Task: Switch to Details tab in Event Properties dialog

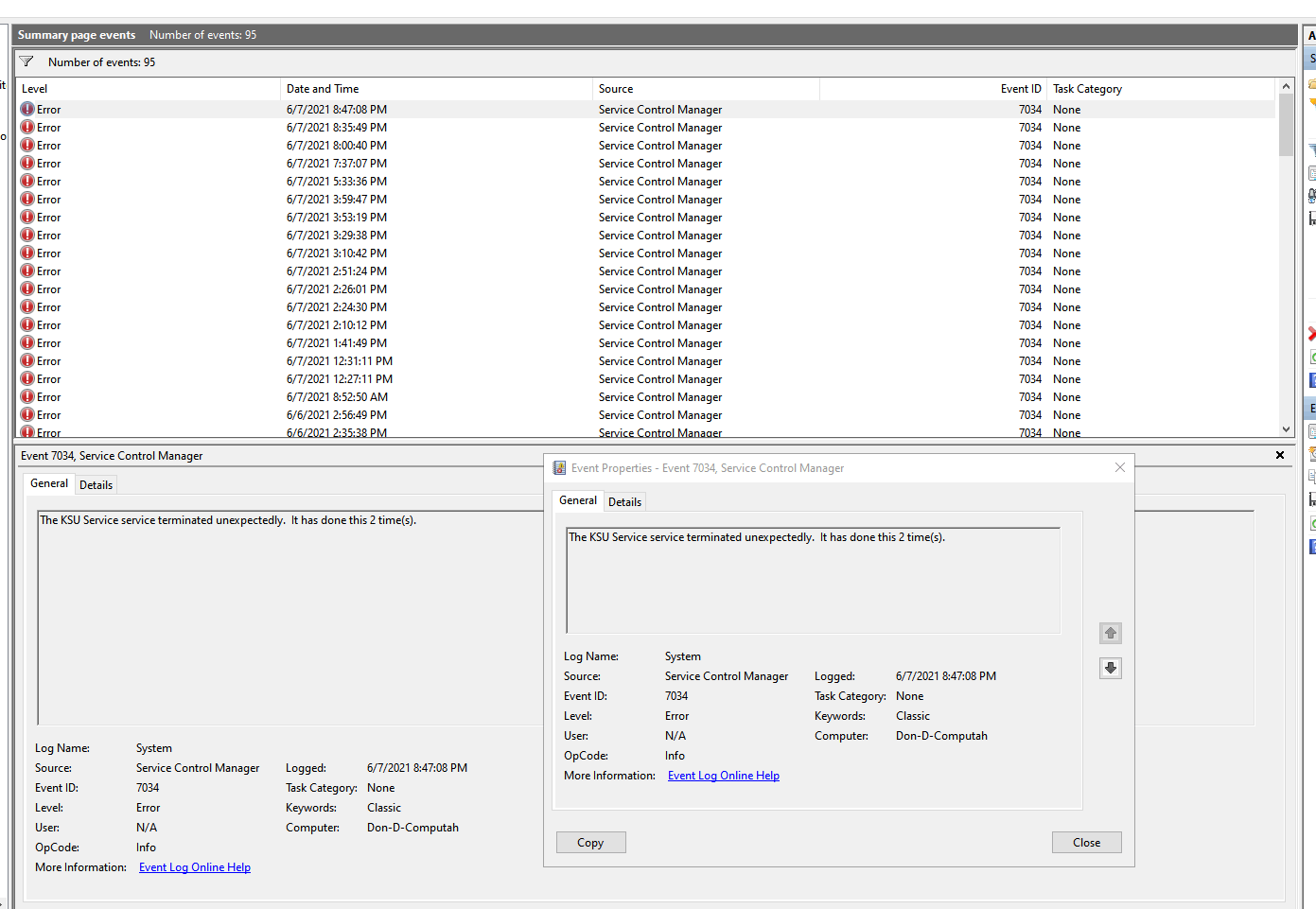Action: tap(624, 502)
